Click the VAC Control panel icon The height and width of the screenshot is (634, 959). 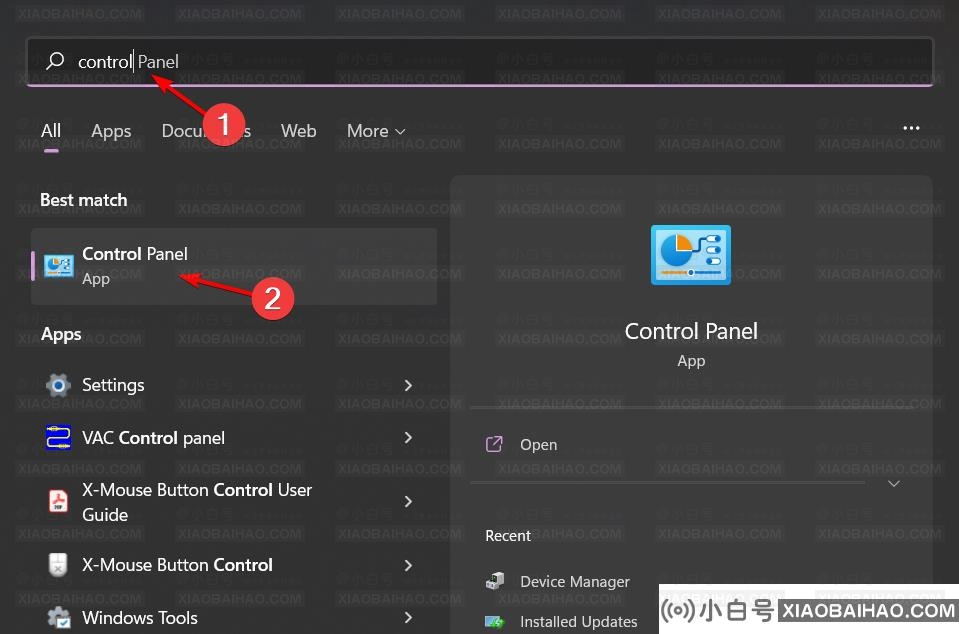pyautogui.click(x=58, y=438)
